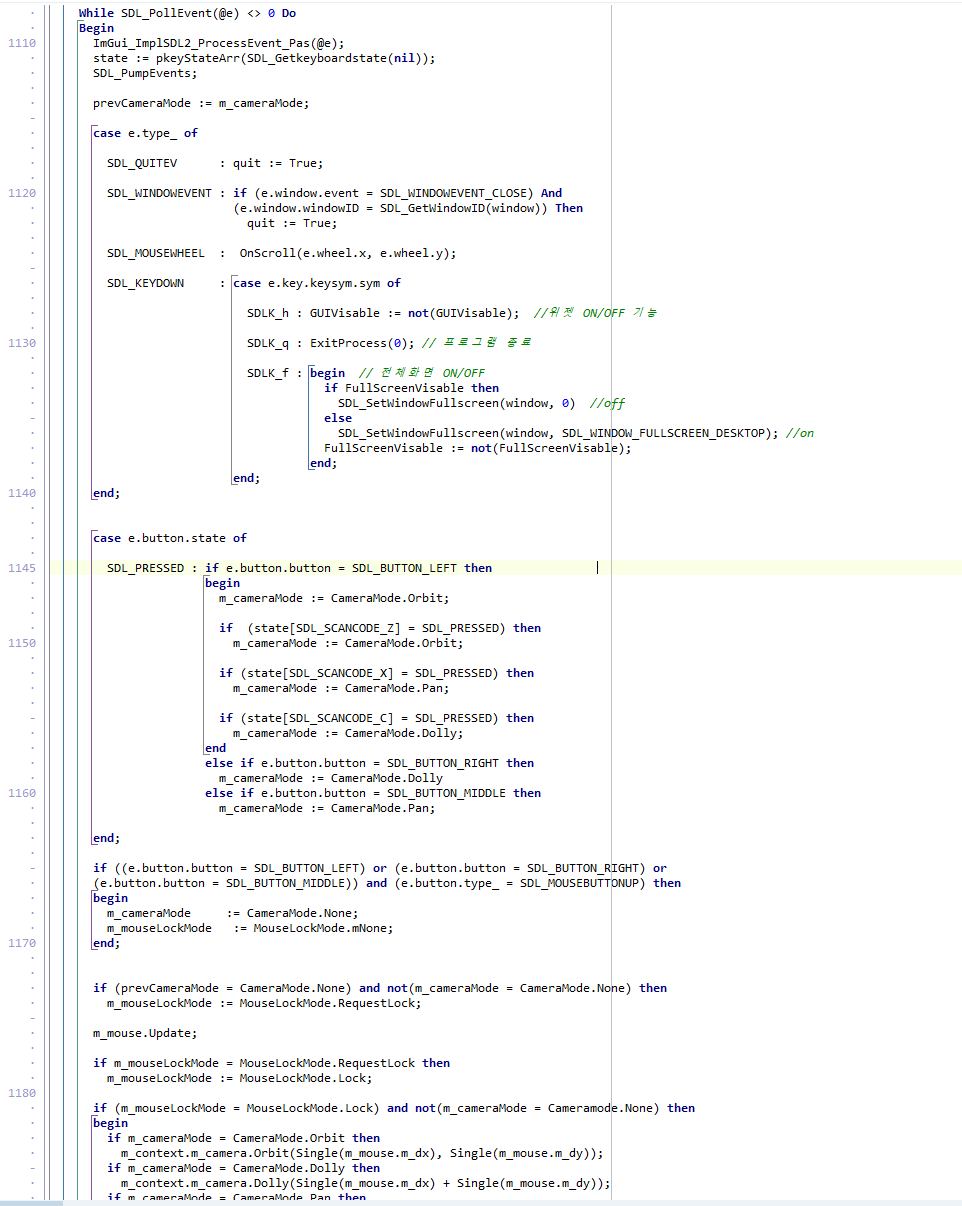Viewport: 962px width, 1206px height.
Task: Click SDL_MOUSEBUTTONUP constant
Action: pos(583,883)
